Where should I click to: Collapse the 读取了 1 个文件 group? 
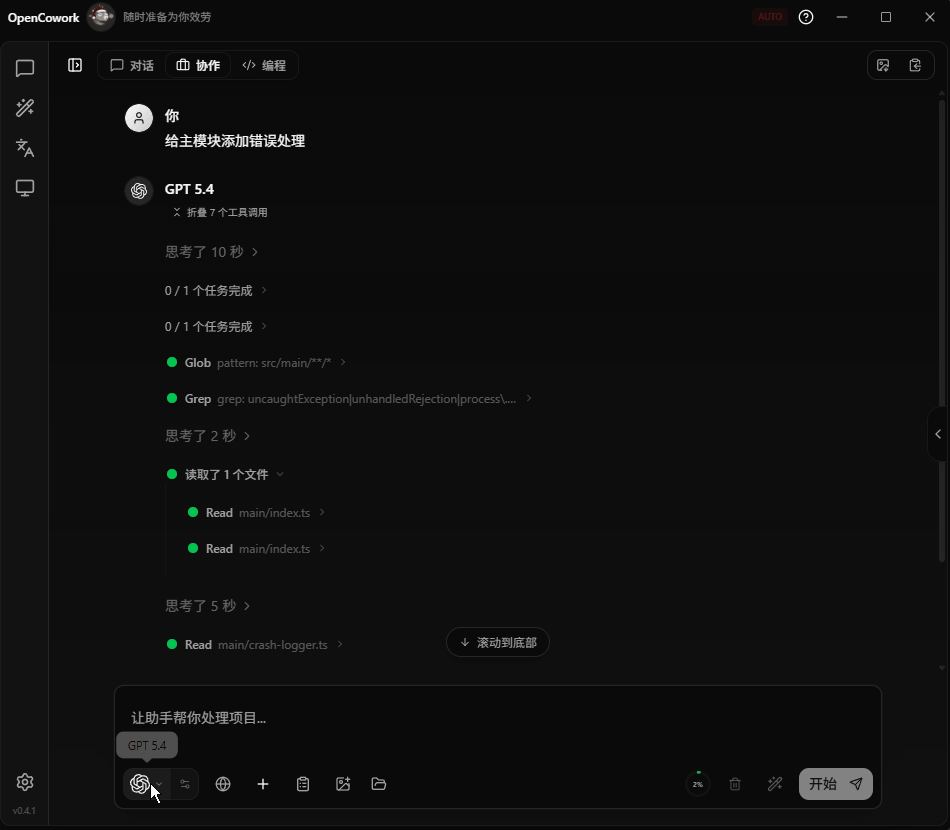tap(234, 474)
